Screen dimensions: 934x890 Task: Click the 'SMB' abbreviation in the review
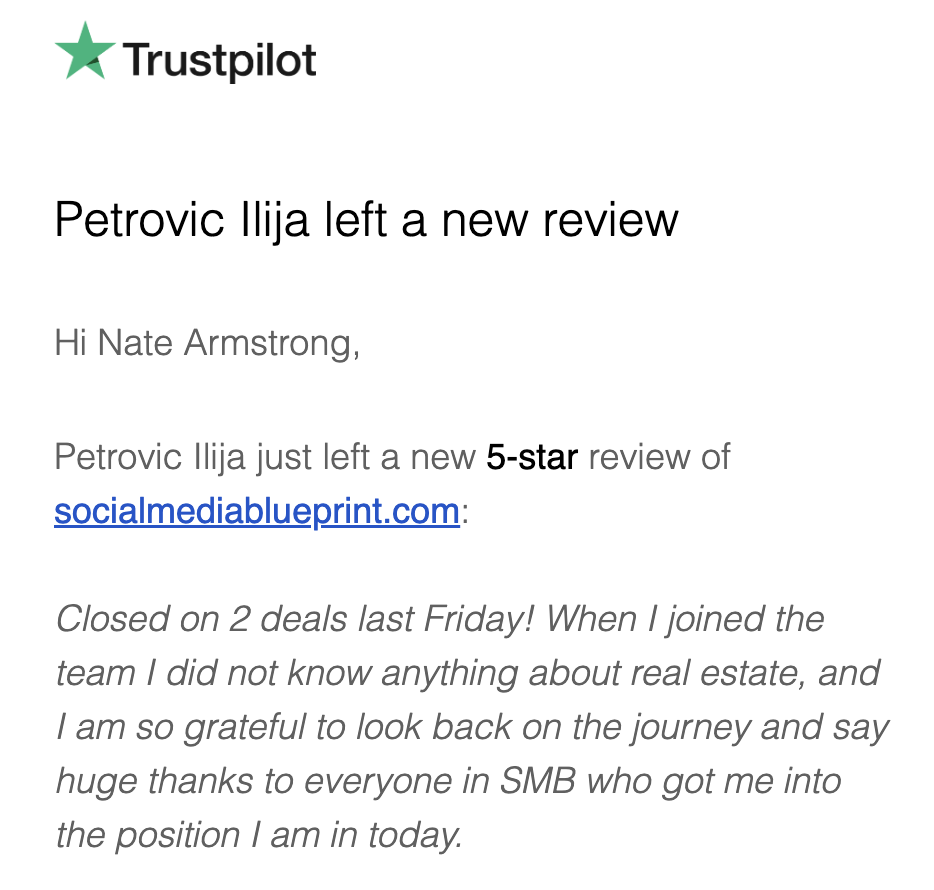click(x=538, y=781)
